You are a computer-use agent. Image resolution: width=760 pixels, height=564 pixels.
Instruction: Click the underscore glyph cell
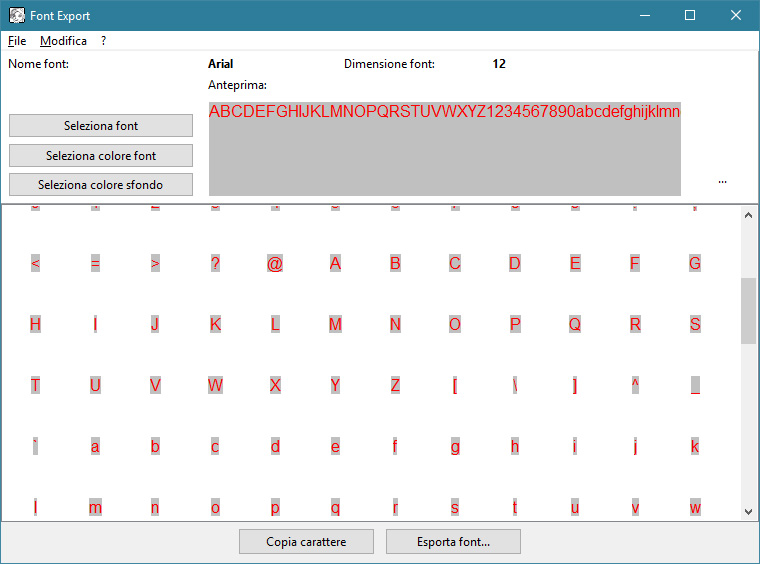695,386
